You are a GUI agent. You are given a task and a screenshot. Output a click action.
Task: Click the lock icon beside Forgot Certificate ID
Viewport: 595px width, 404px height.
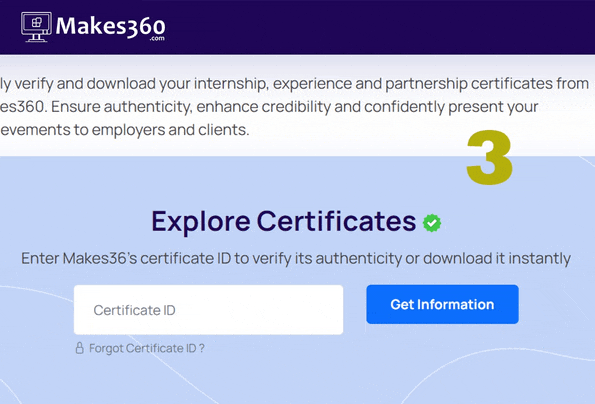click(x=79, y=348)
